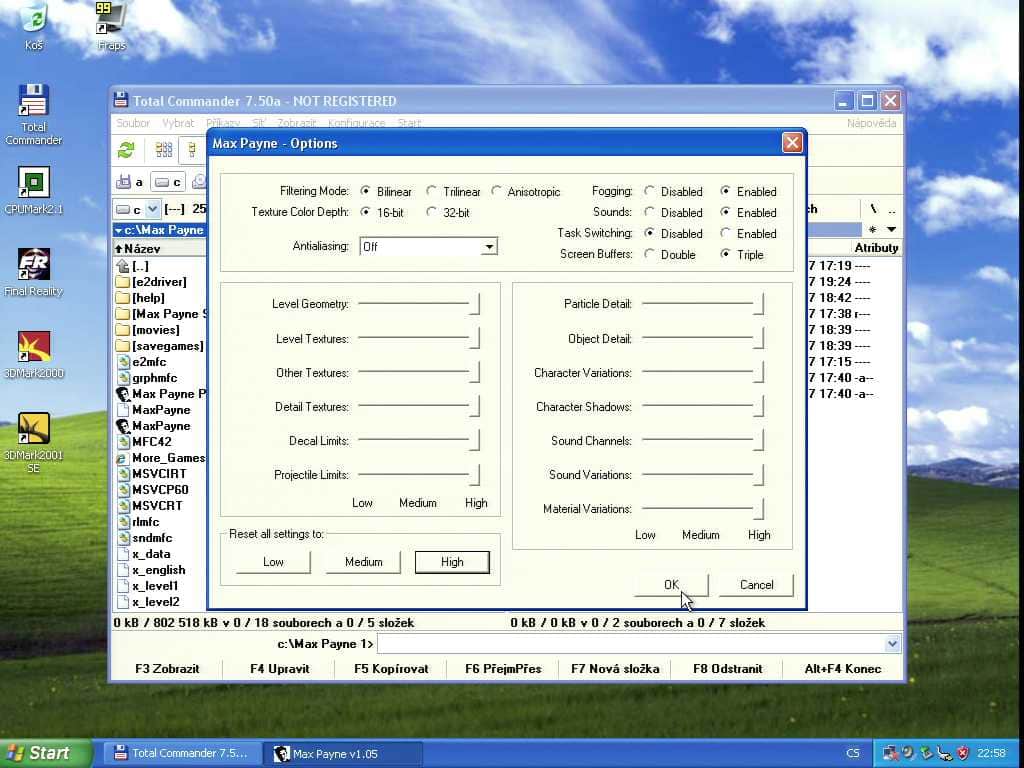
Task: Open the drive c dropdown in left panel
Action: (152, 209)
